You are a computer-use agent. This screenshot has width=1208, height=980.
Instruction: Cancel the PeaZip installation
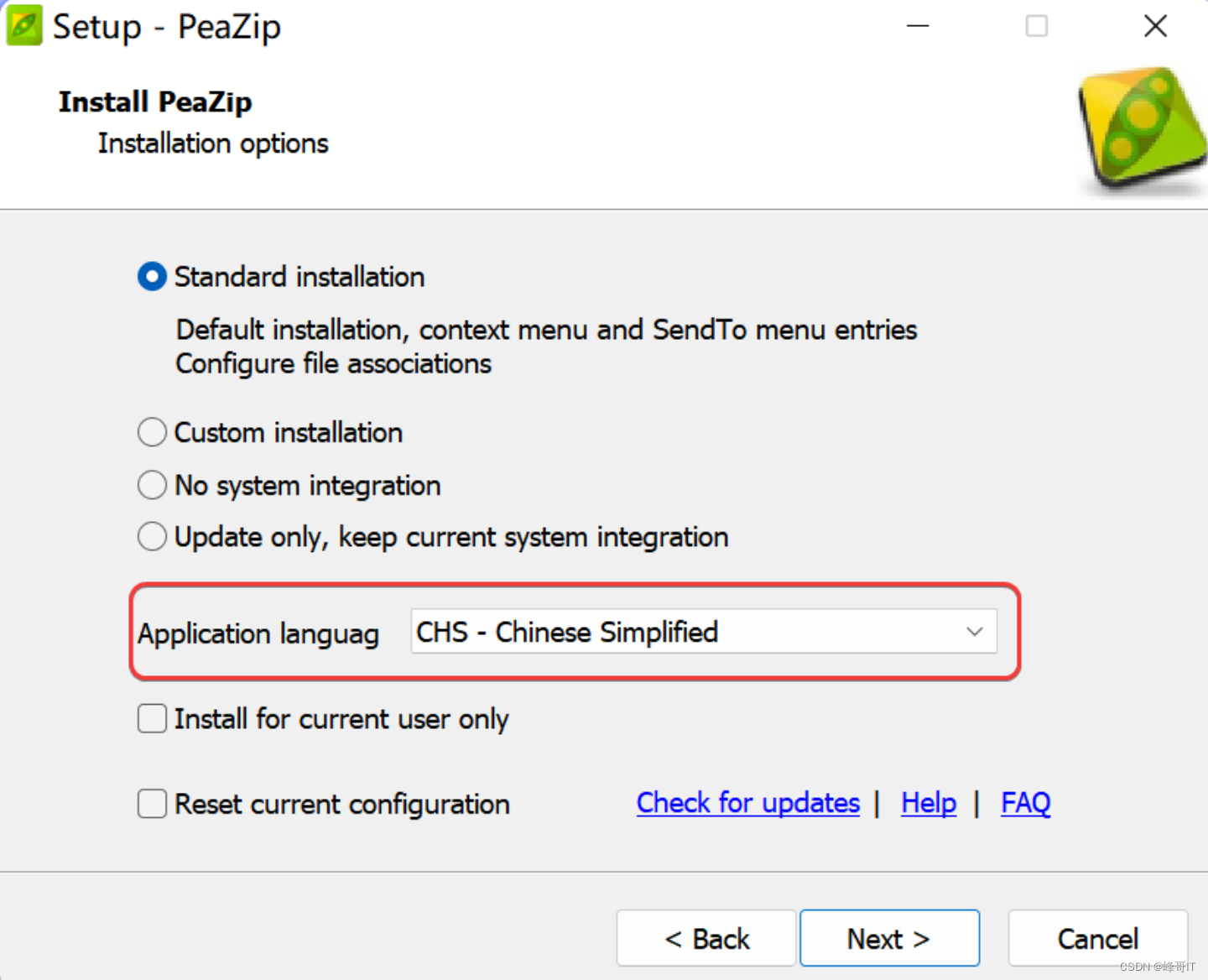click(1098, 938)
